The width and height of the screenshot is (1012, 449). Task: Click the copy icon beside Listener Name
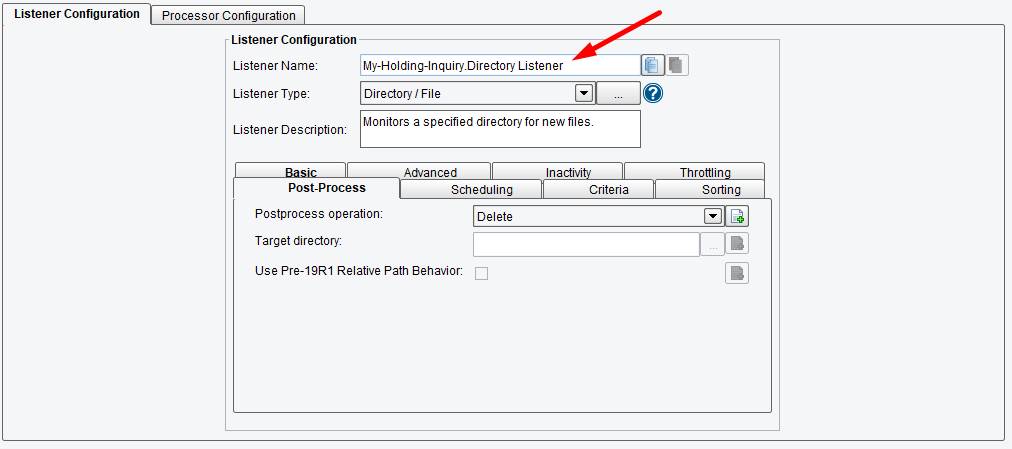tap(653, 65)
